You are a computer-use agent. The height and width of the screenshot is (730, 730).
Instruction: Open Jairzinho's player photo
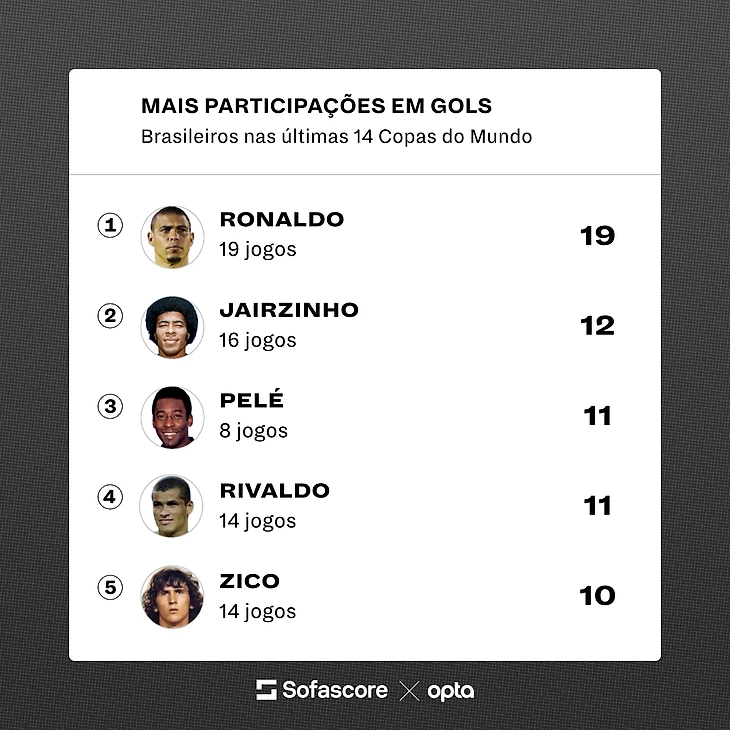172,327
